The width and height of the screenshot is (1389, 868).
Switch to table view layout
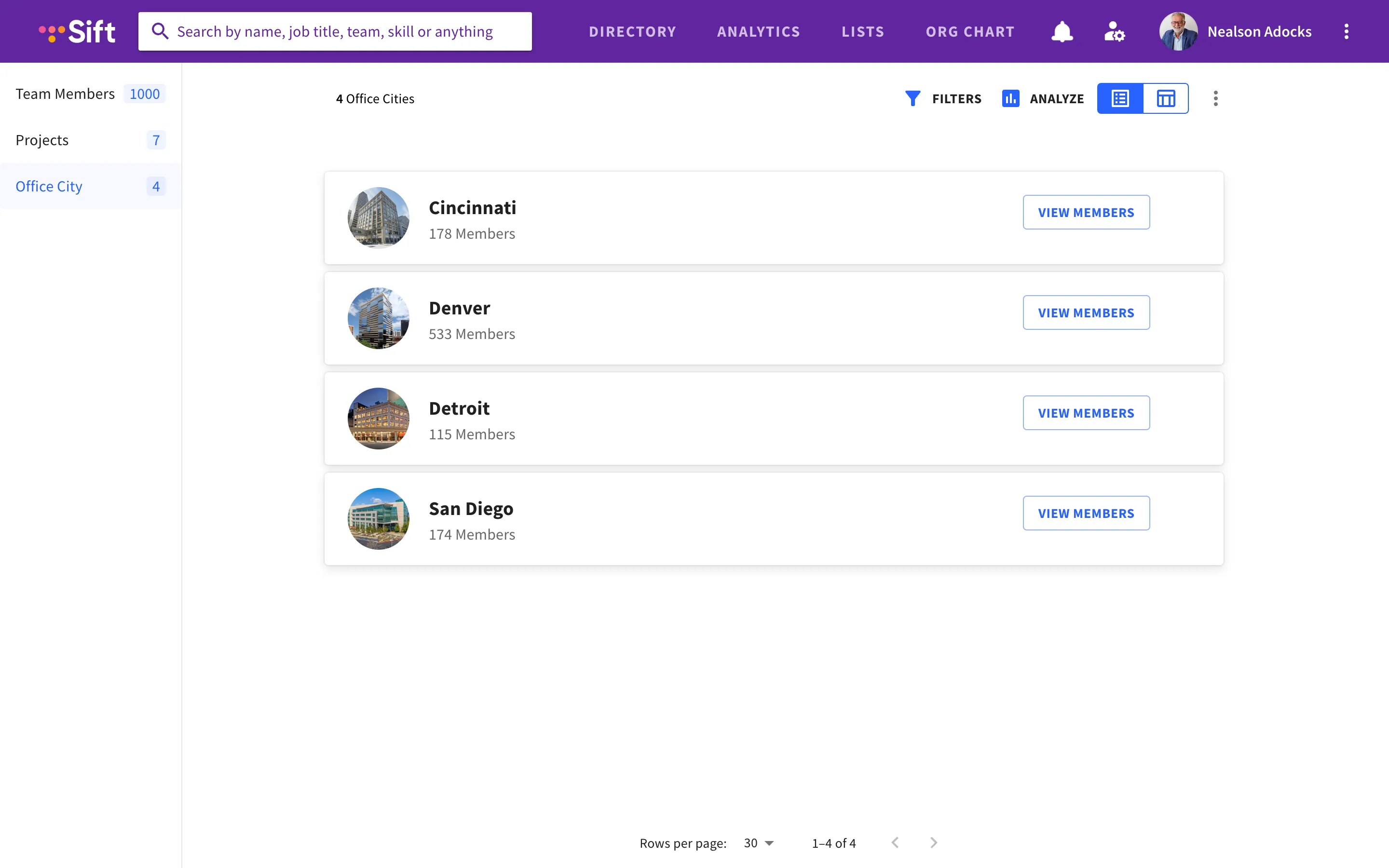coord(1166,98)
